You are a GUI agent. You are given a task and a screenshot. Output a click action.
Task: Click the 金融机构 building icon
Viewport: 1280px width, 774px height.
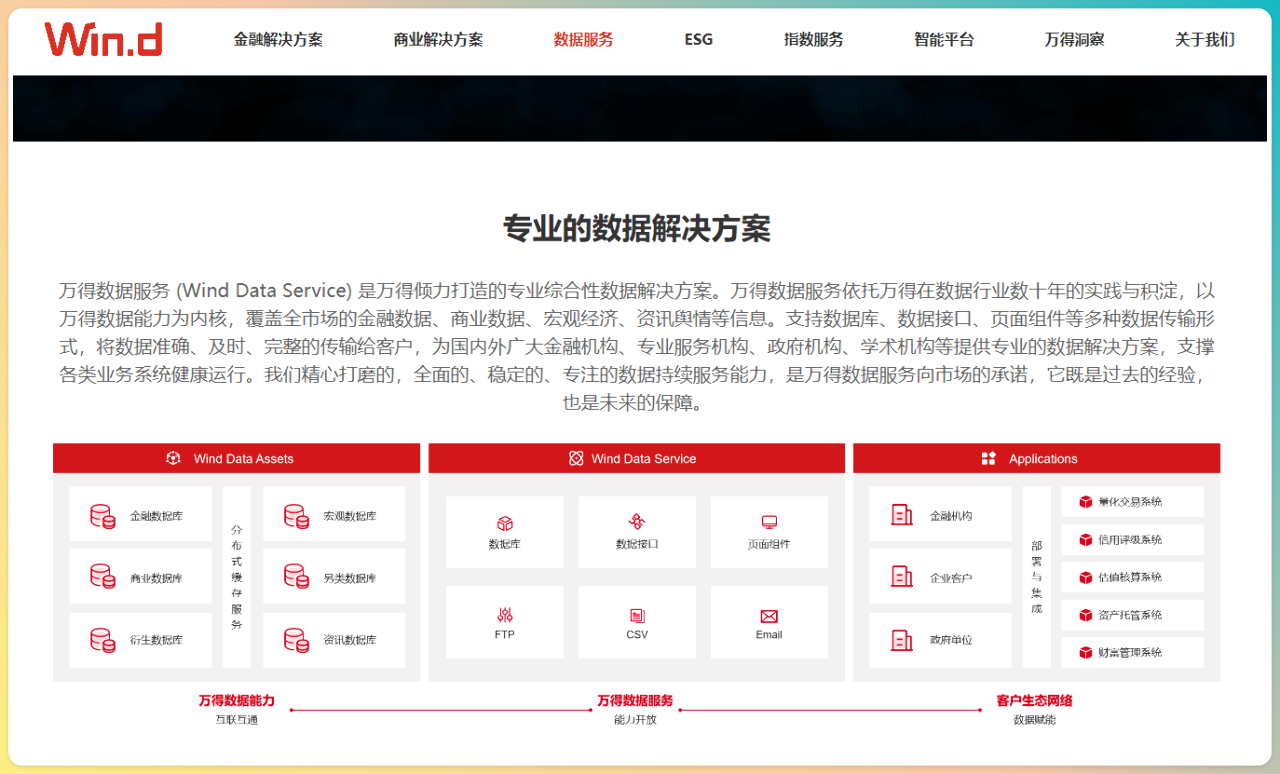tap(902, 515)
